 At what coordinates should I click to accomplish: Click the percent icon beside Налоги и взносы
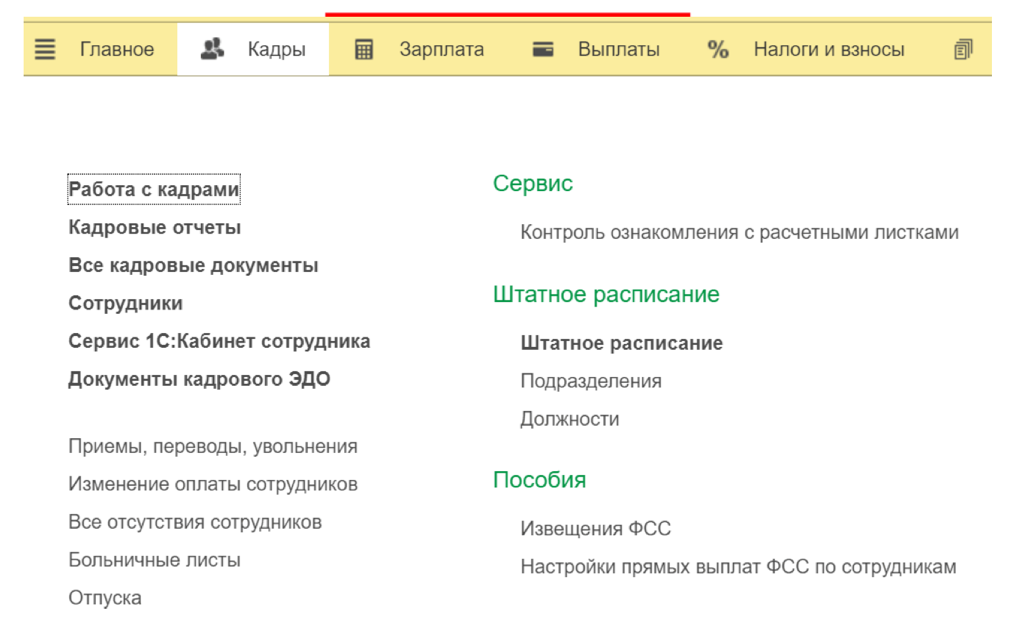pyautogui.click(x=718, y=49)
